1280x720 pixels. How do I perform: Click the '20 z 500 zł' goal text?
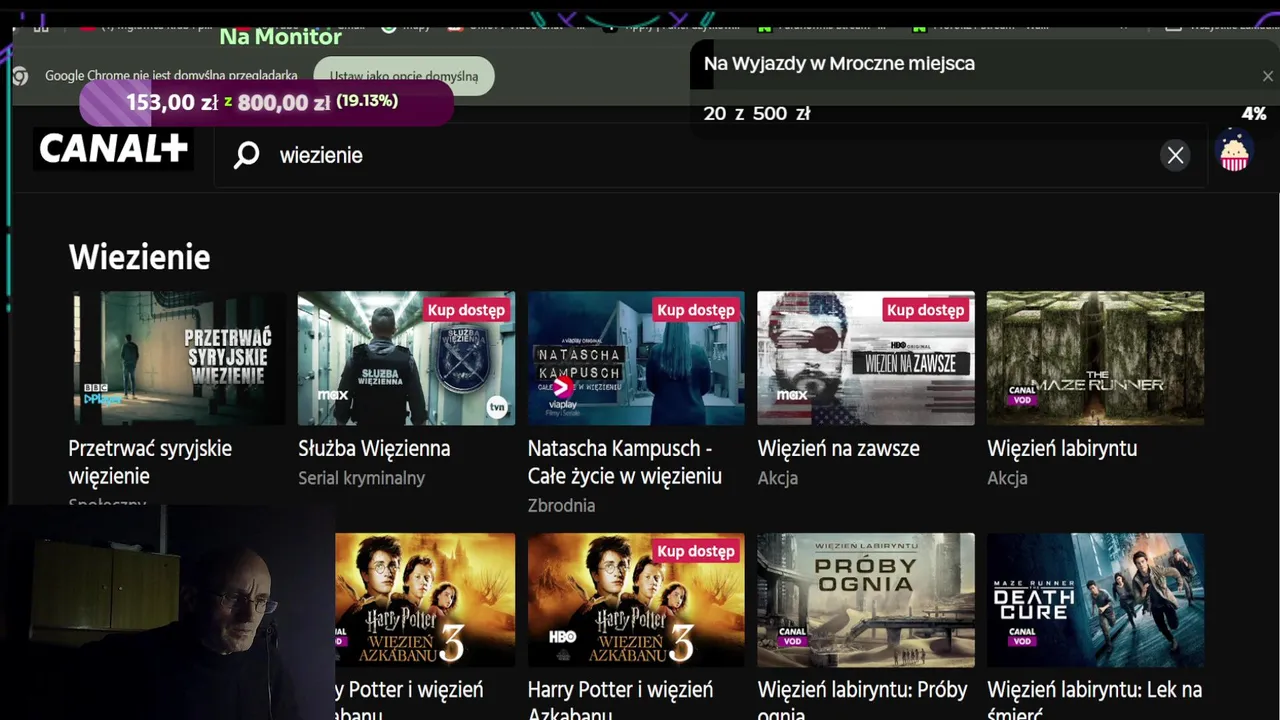(757, 114)
